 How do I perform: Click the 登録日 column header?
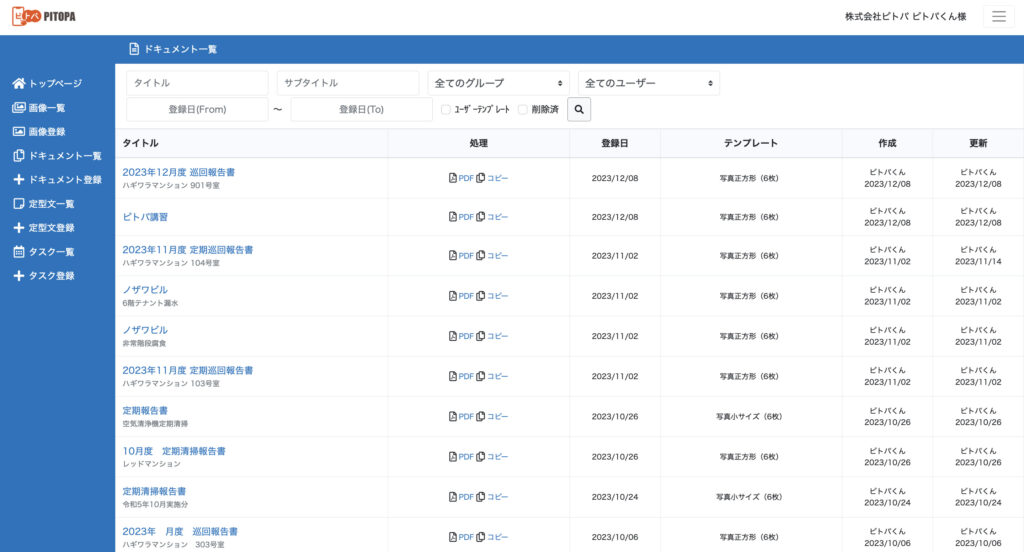click(x=615, y=143)
